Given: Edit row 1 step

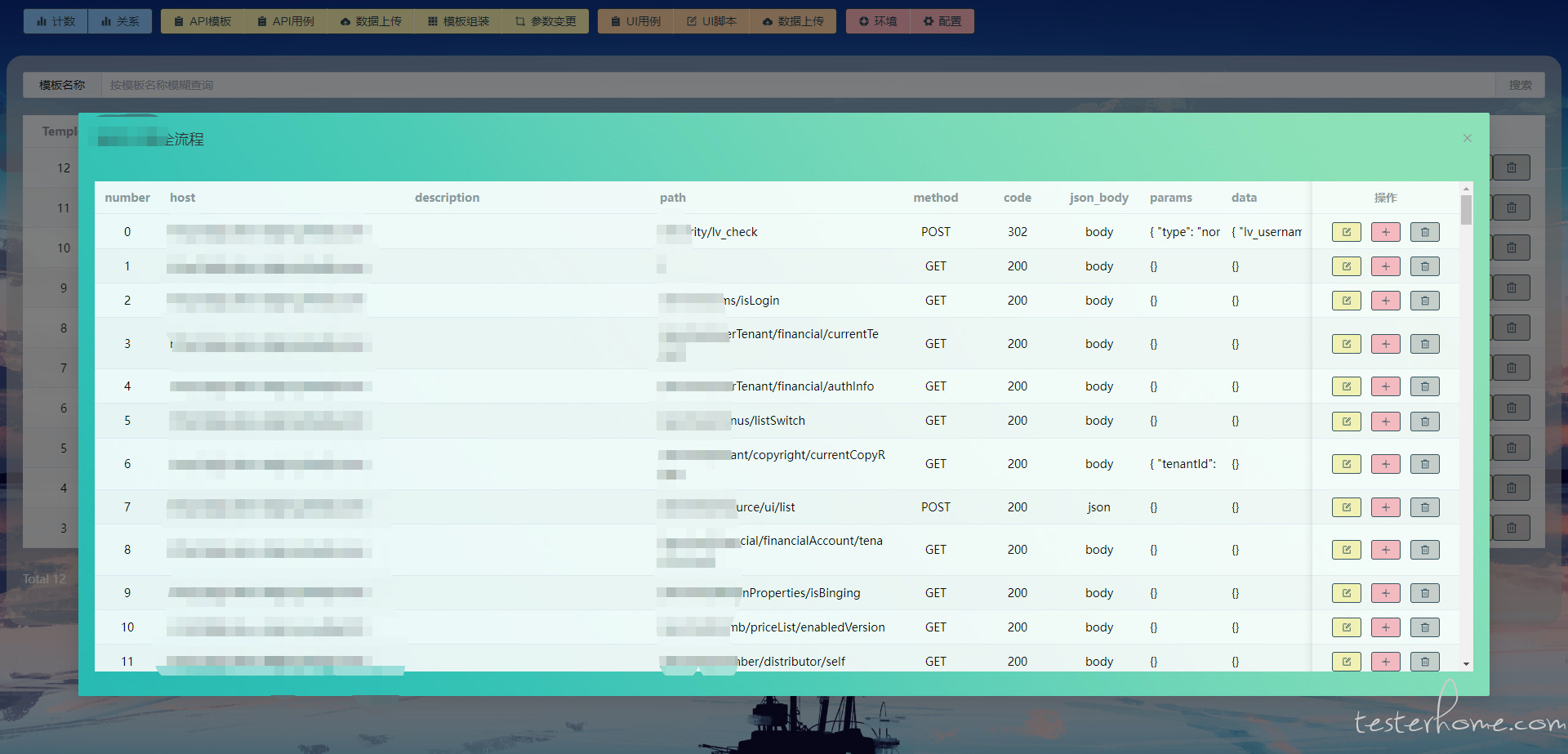Looking at the screenshot, I should click(x=1347, y=266).
